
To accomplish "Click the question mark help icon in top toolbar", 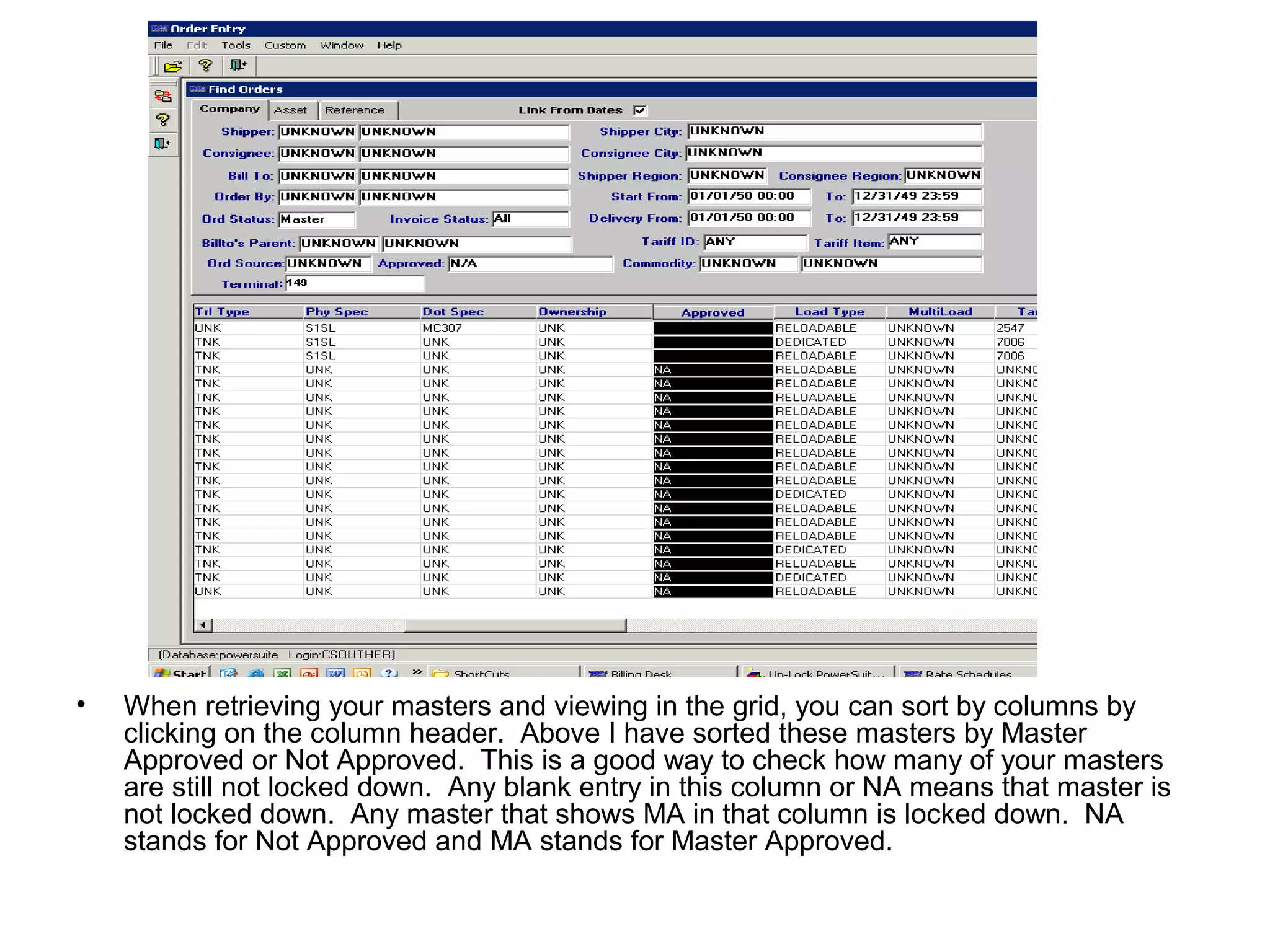I will 205,66.
